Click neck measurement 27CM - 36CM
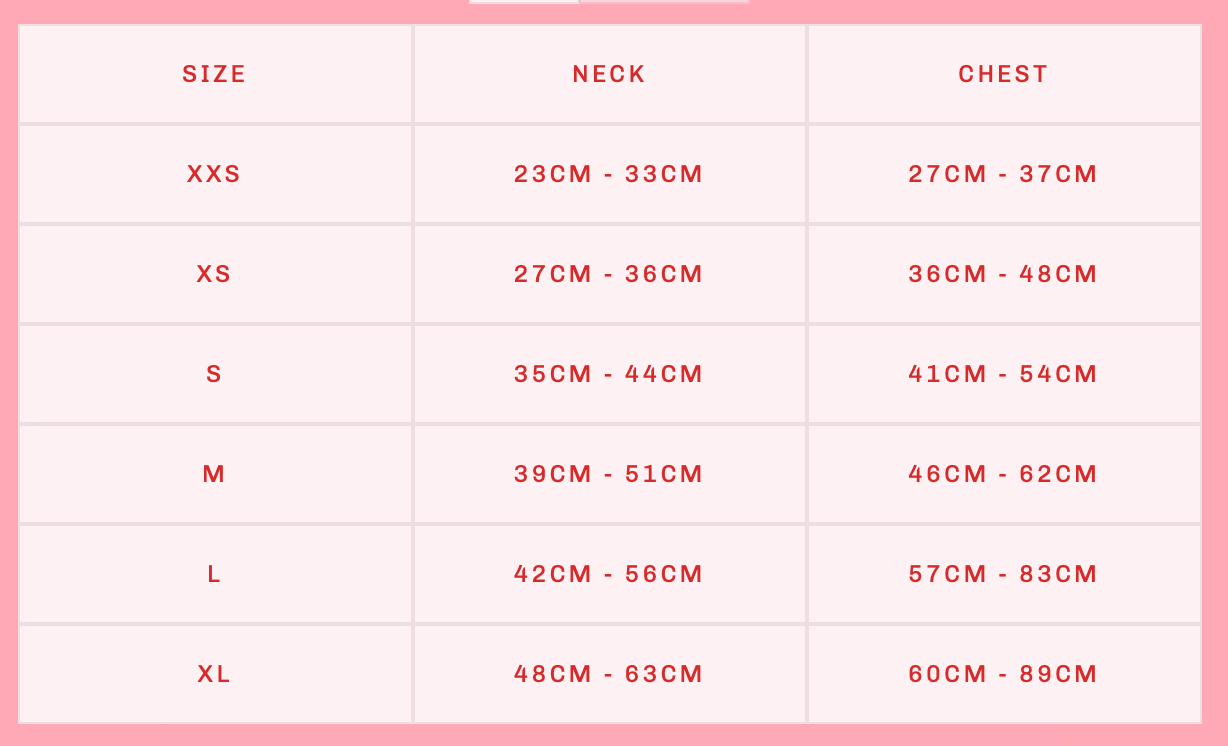1228x746 pixels. [x=609, y=274]
